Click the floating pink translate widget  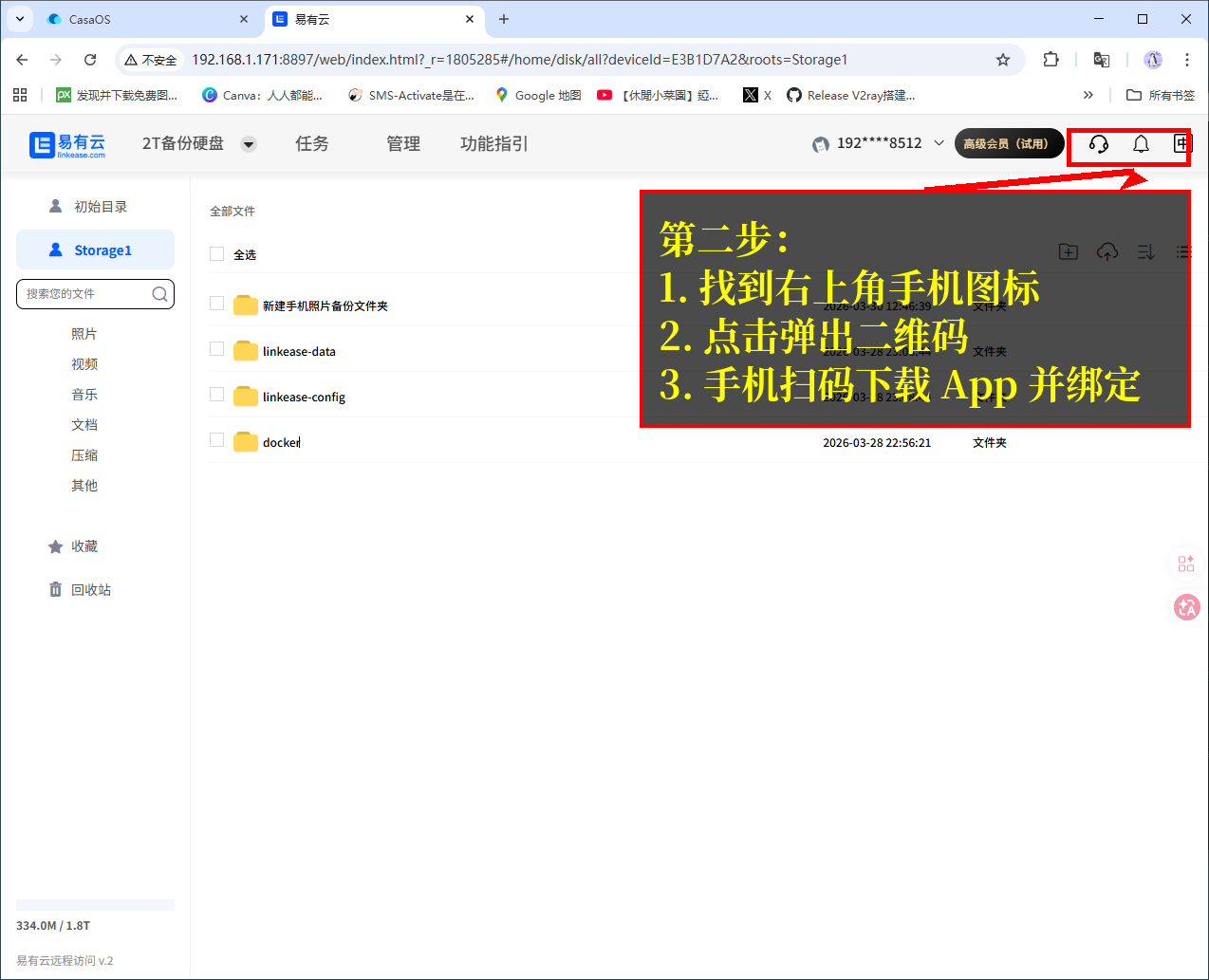1187,607
